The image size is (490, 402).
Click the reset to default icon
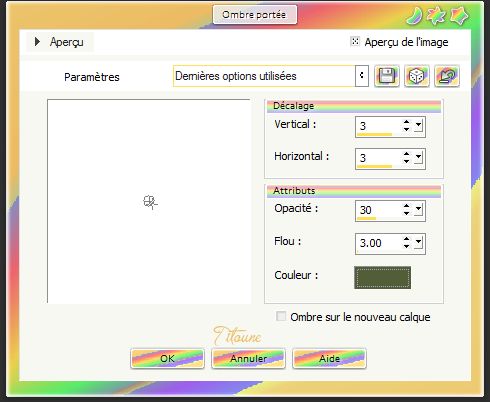click(x=447, y=76)
